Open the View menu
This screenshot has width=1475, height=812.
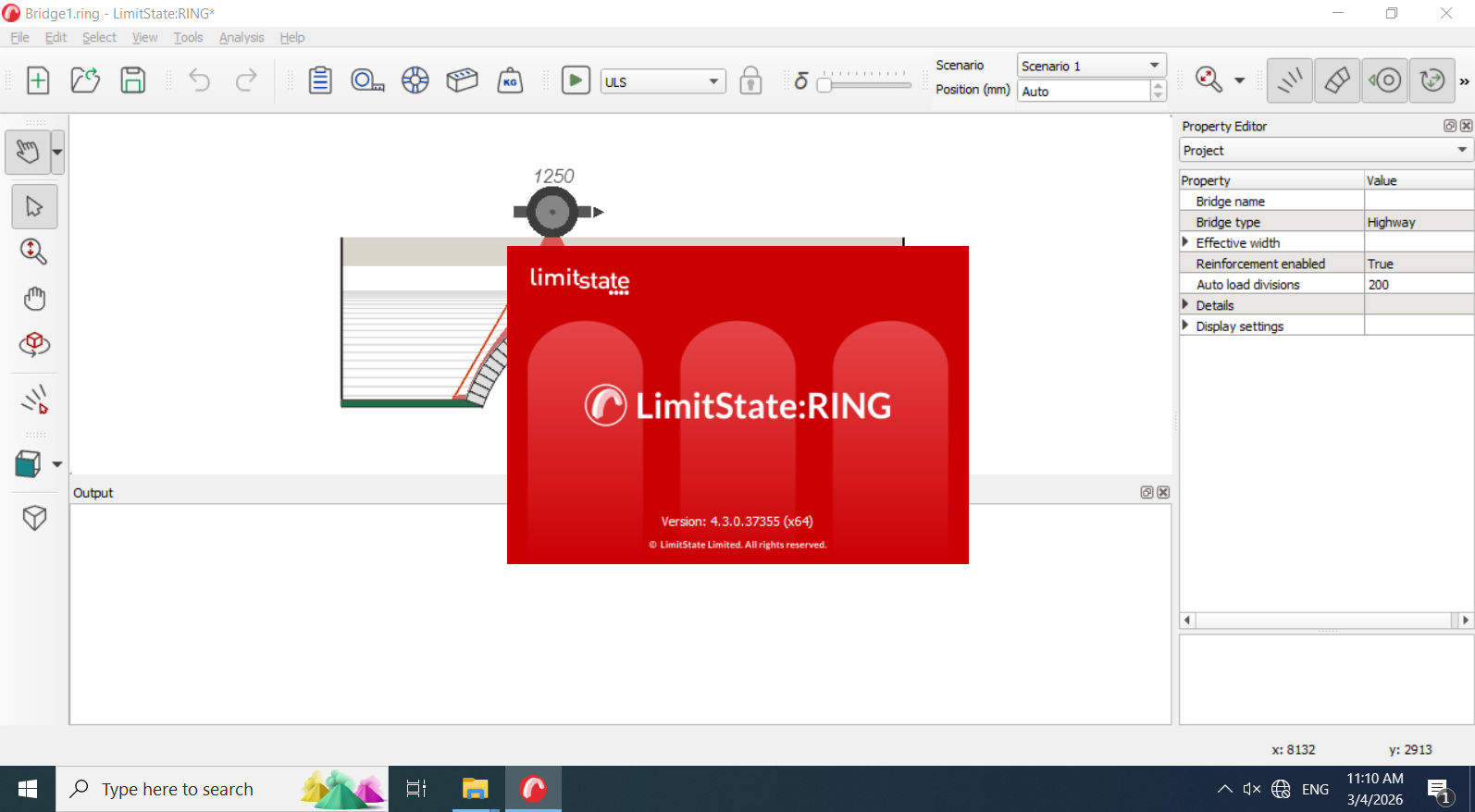point(144,37)
